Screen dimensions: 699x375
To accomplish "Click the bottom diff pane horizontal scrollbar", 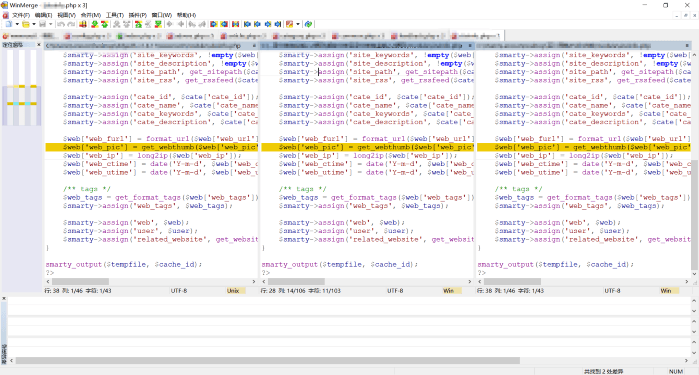I will pos(267,360).
